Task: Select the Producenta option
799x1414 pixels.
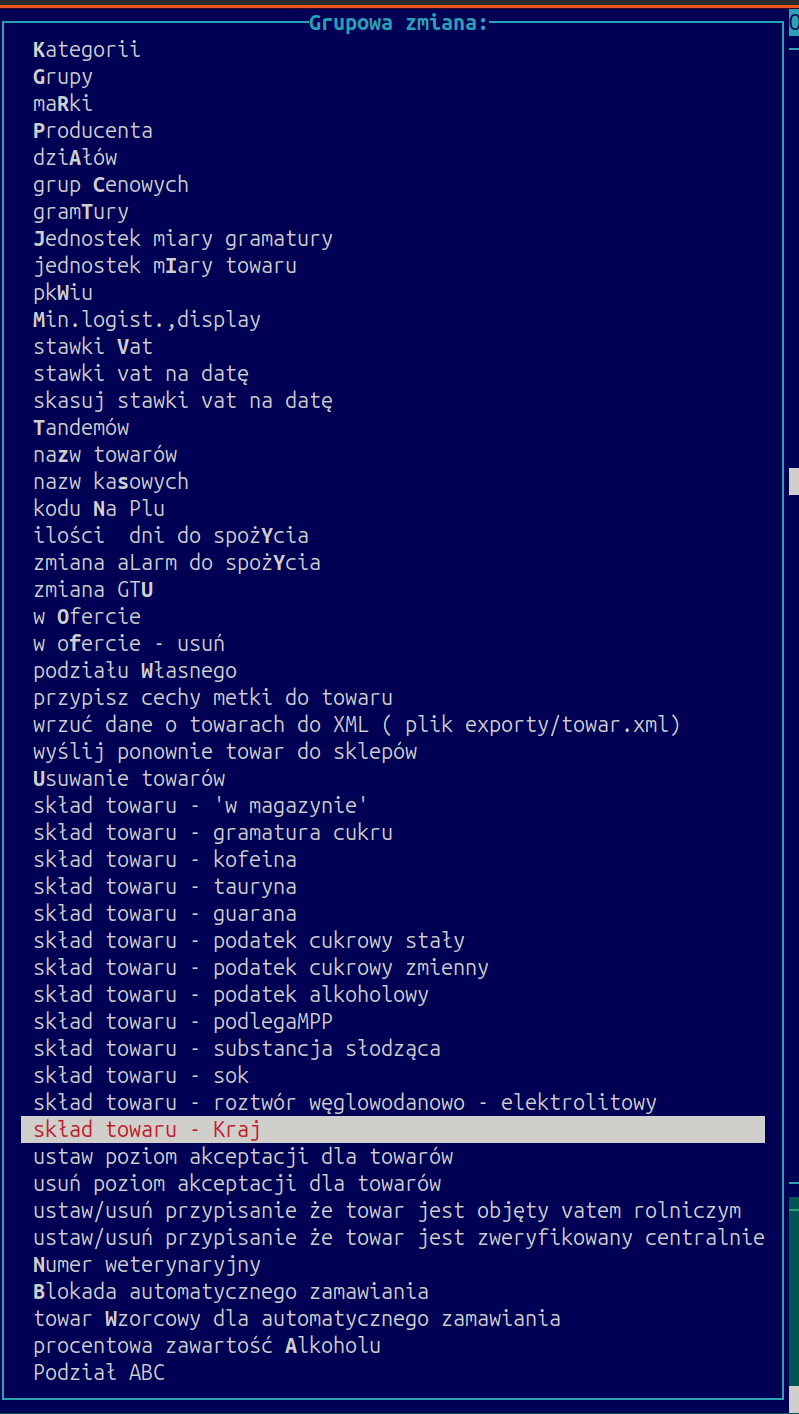Action: [x=93, y=131]
